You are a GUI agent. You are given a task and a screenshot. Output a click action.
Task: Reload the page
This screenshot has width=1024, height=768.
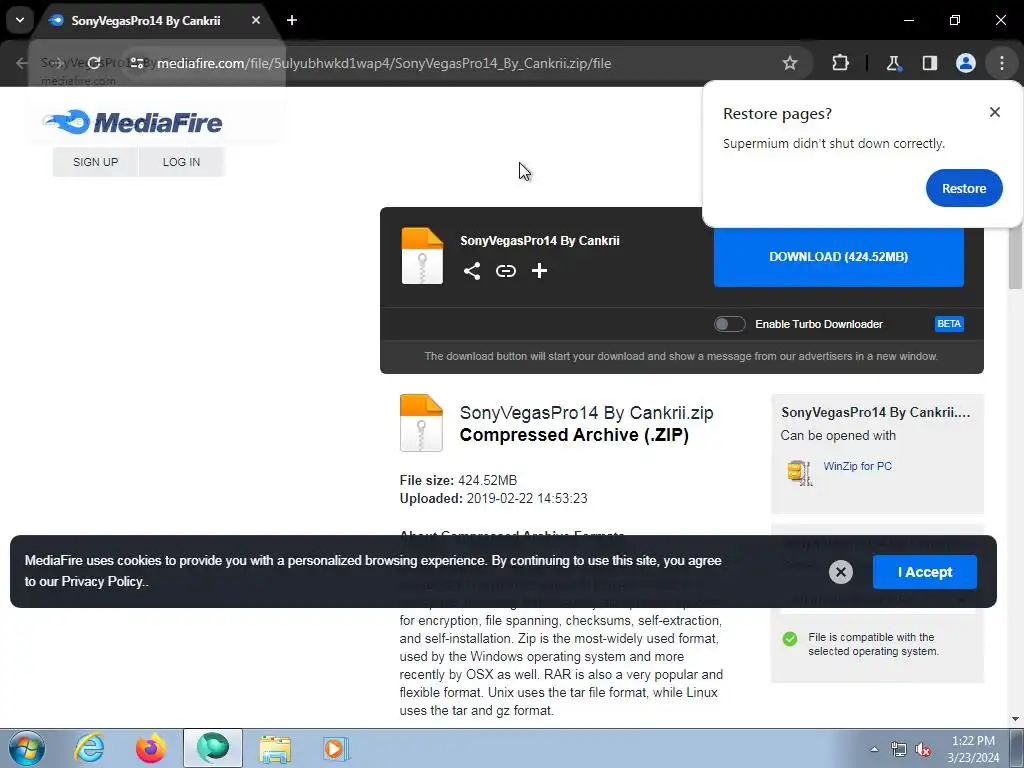tap(94, 63)
